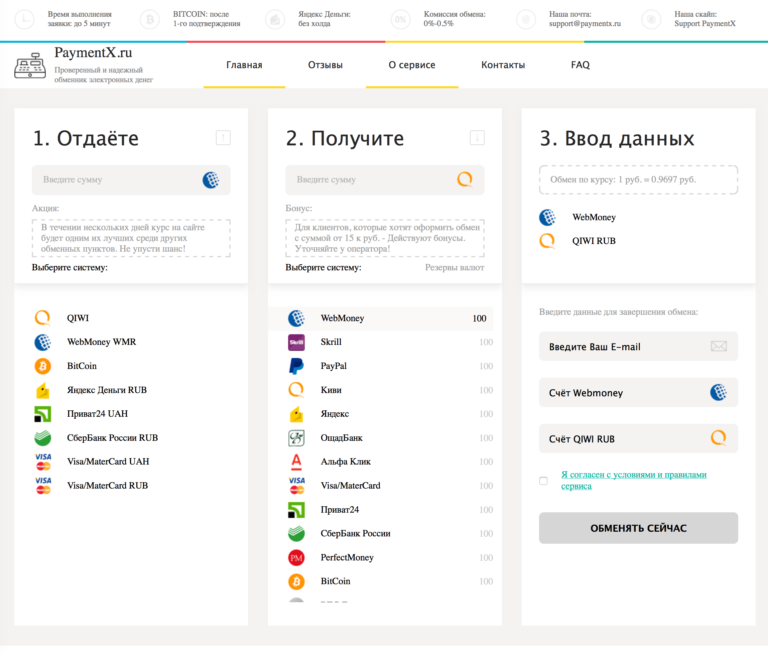The width and height of the screenshot is (768, 653).
Task: Choose the Альфа Клик icon
Action: pos(296,461)
